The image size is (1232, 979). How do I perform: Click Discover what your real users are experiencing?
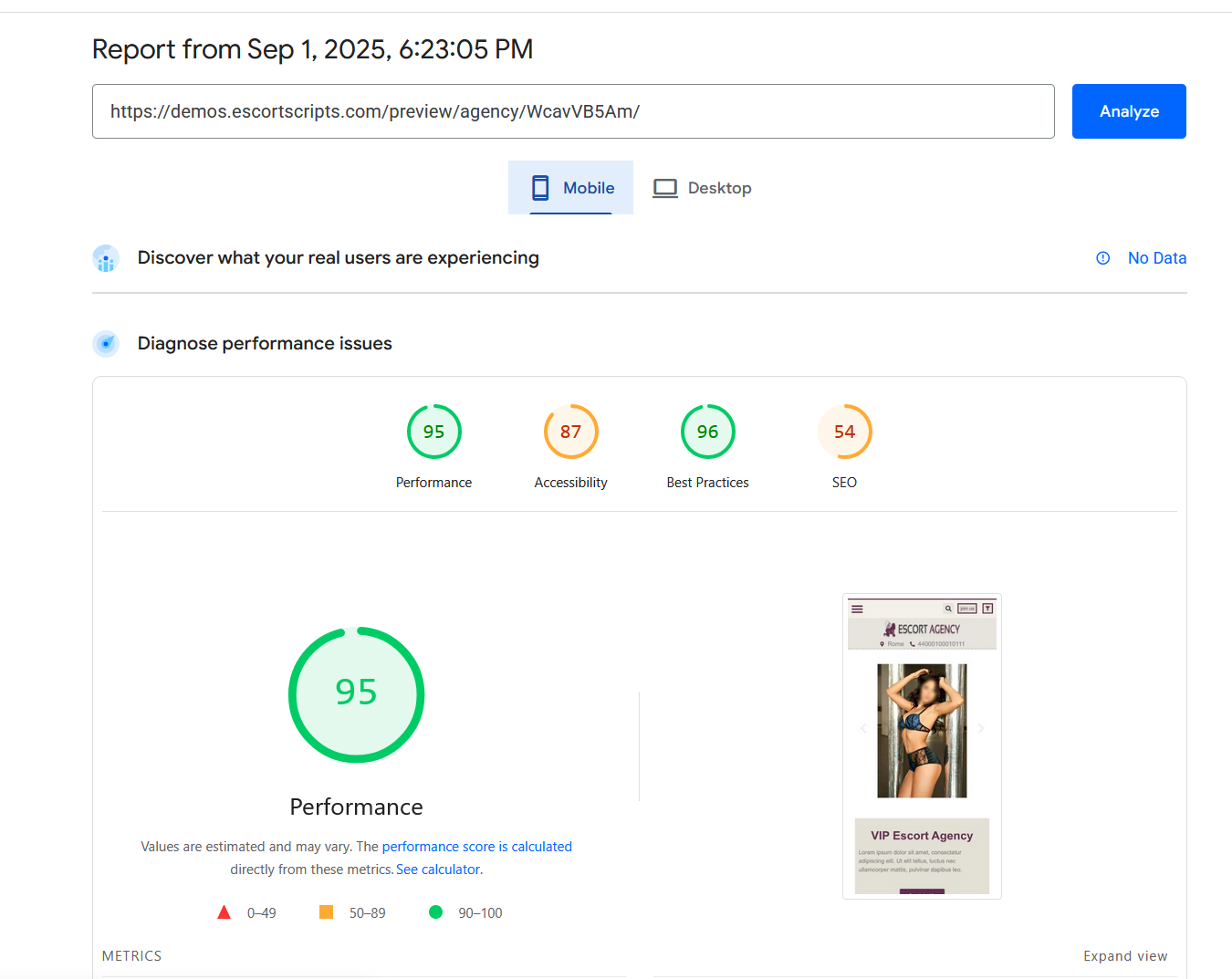click(x=339, y=258)
